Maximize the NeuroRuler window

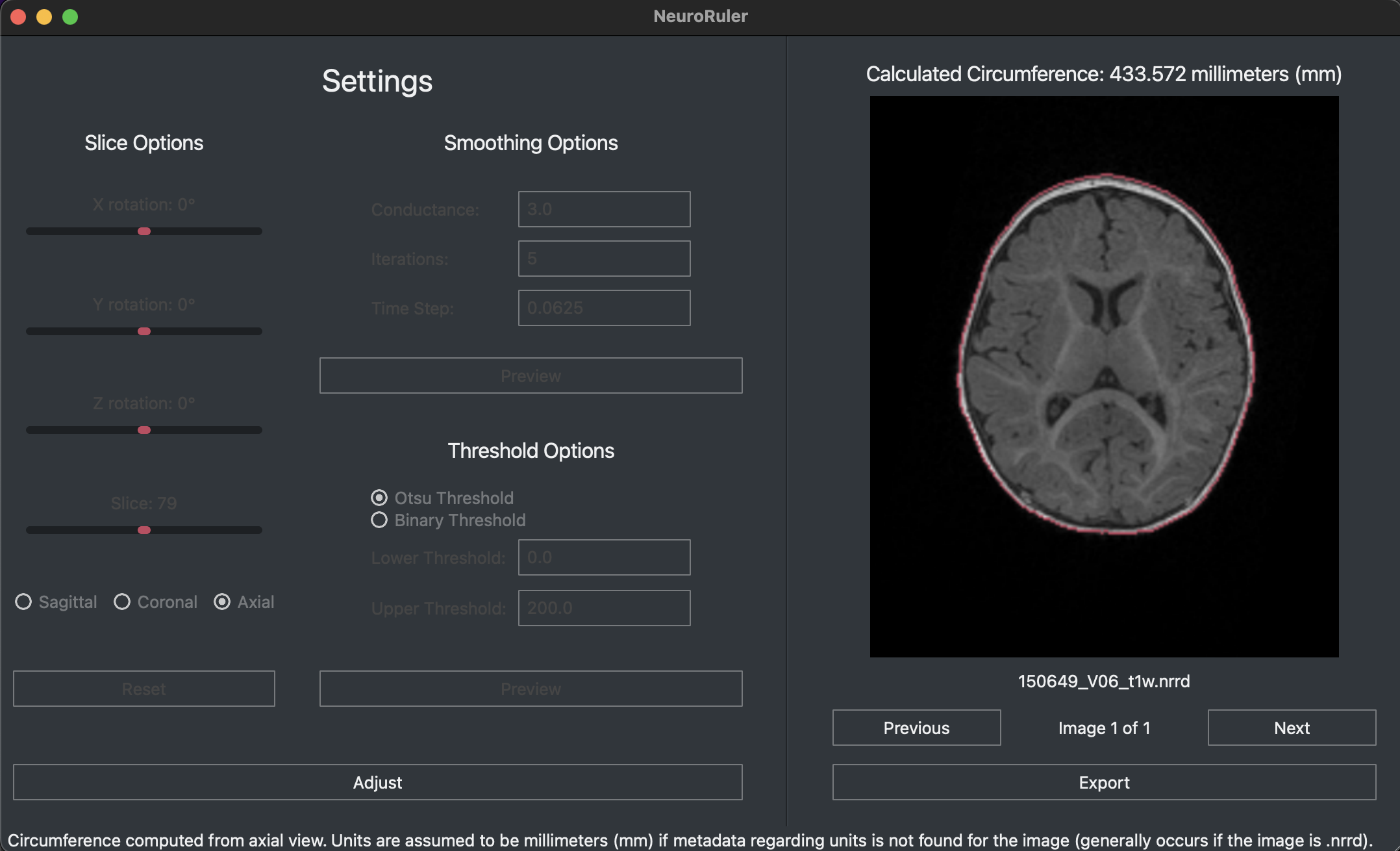[x=70, y=17]
